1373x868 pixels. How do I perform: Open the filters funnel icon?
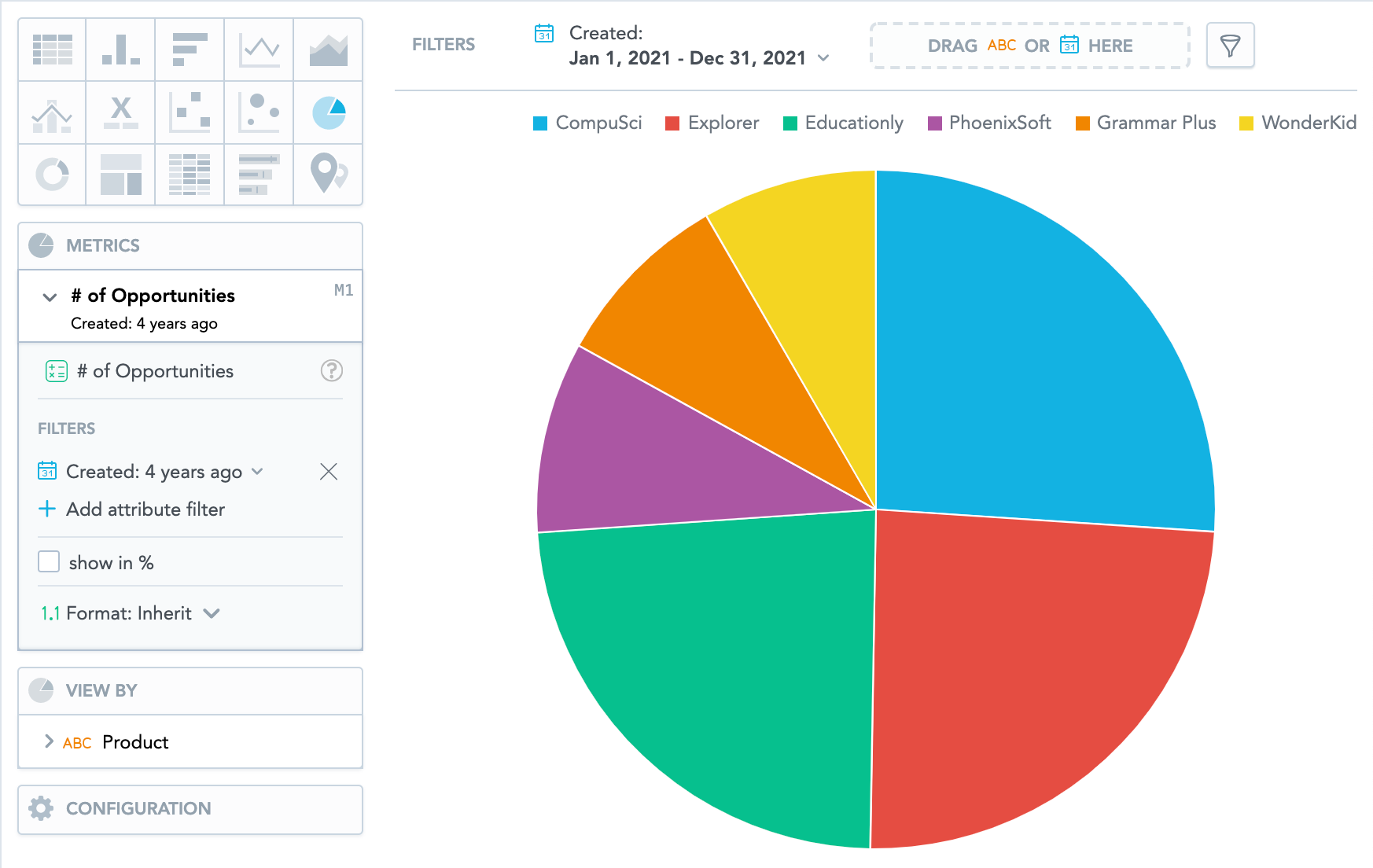coord(1230,46)
